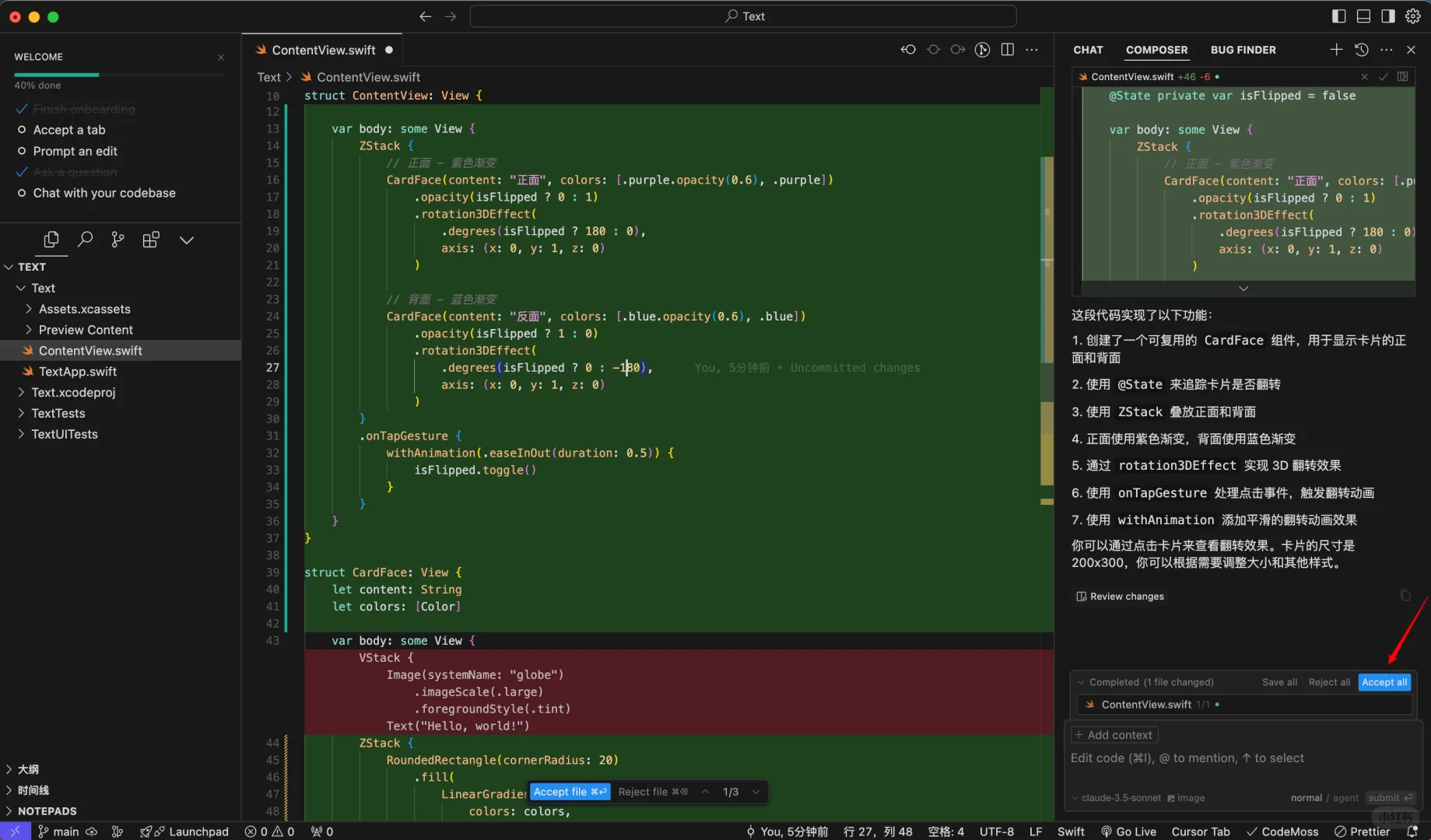Click the split editor icon
The width and height of the screenshot is (1431, 840).
pyautogui.click(x=1008, y=50)
